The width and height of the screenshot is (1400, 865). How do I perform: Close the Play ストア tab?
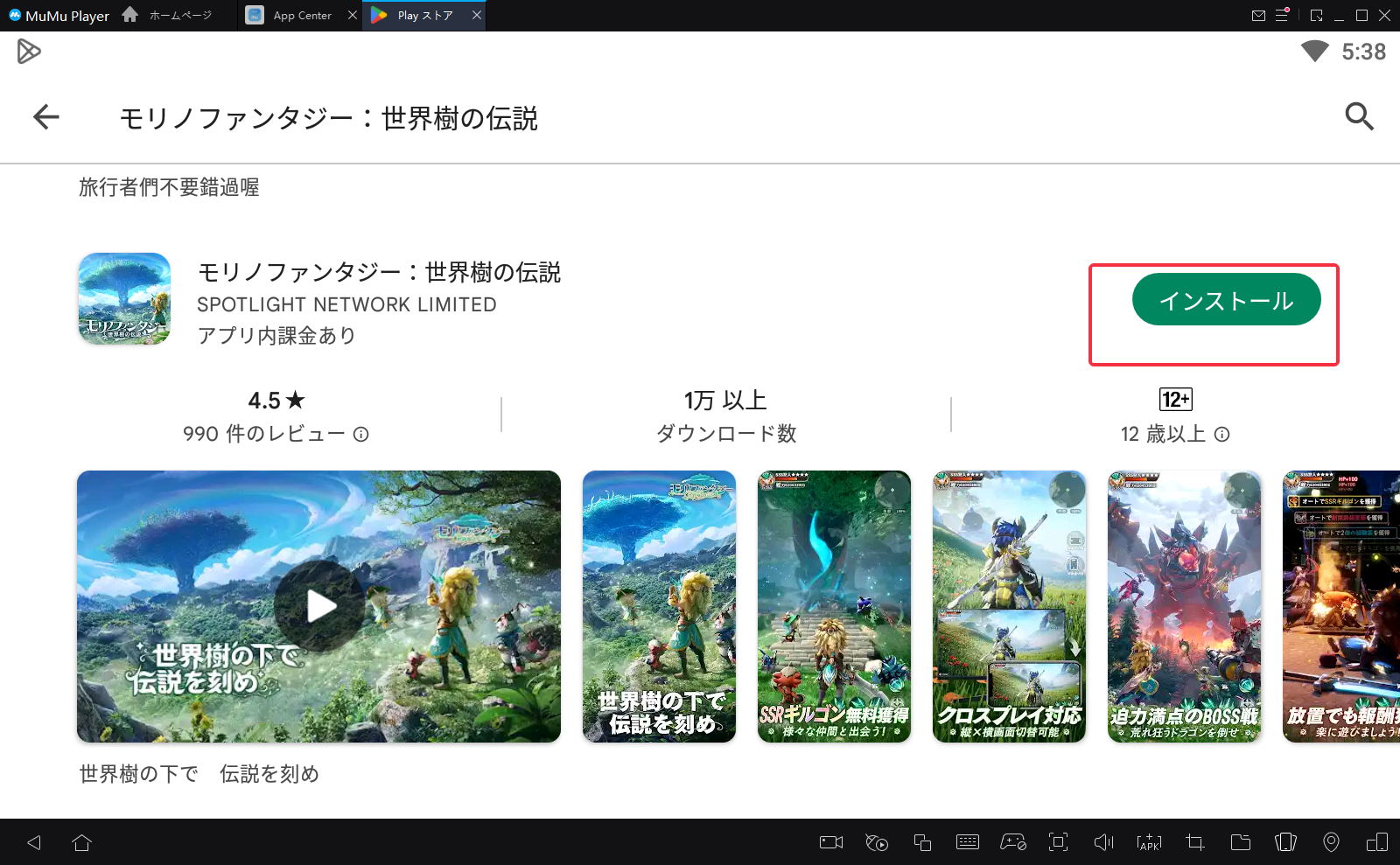477,16
